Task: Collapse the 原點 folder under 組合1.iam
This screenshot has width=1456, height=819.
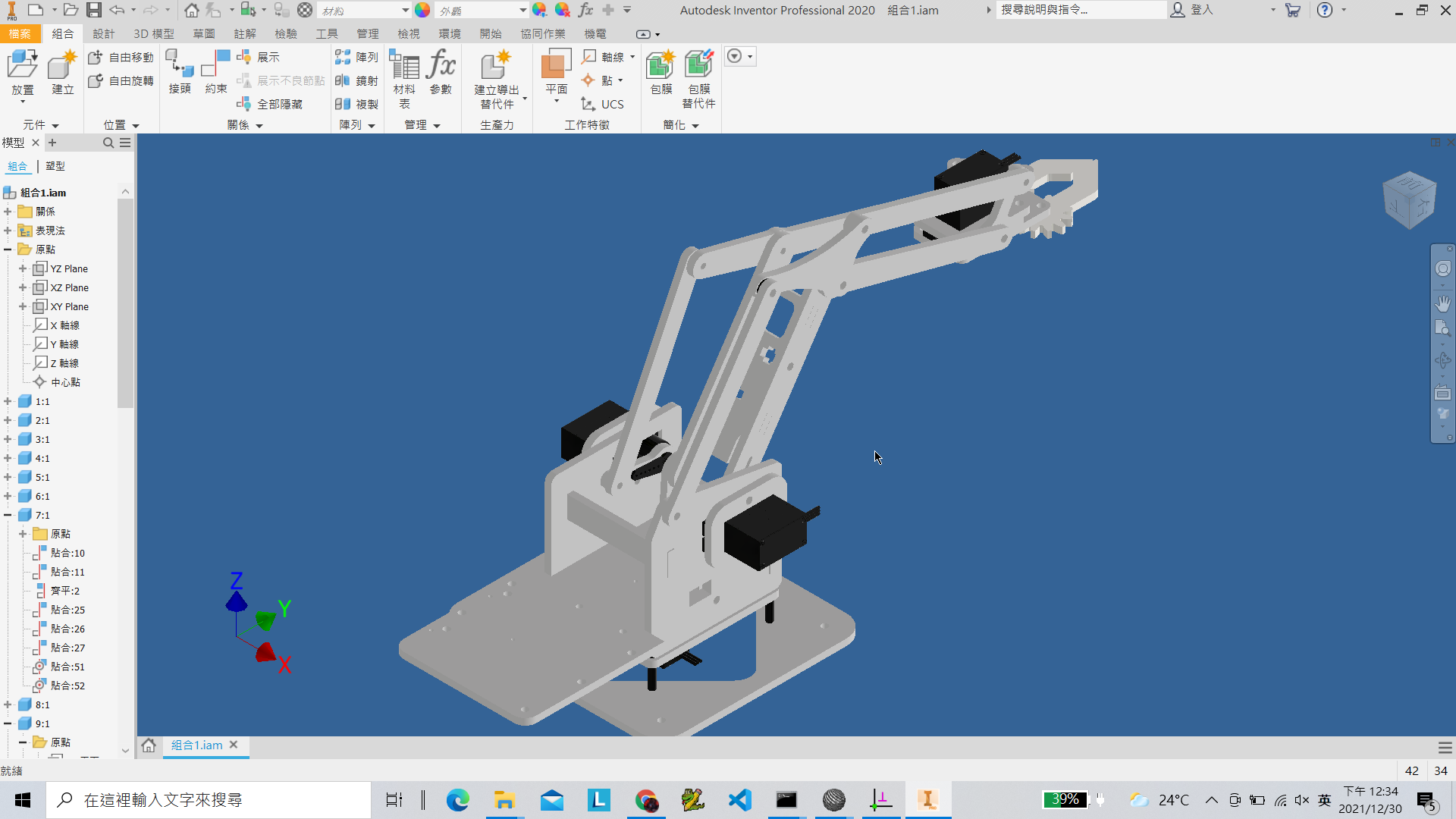Action: [8, 249]
